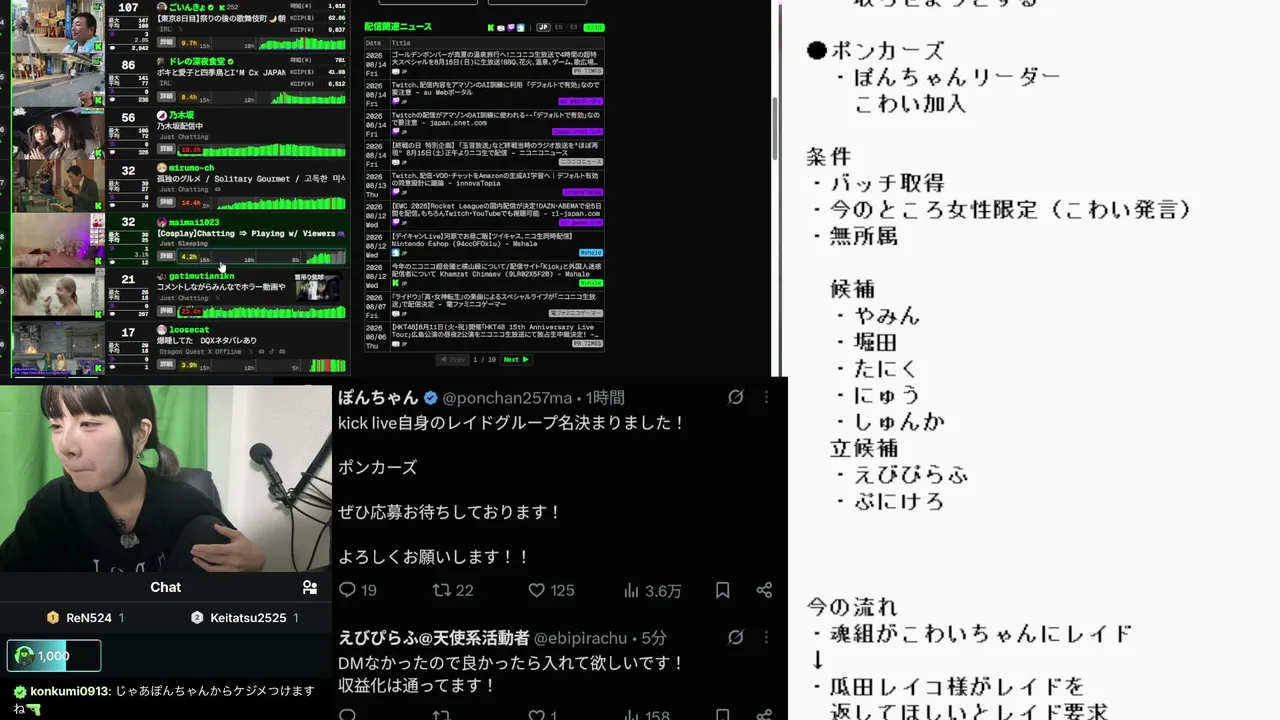Click the innovaTopia source tag
The height and width of the screenshot is (720, 1280).
pyautogui.click(x=583, y=192)
